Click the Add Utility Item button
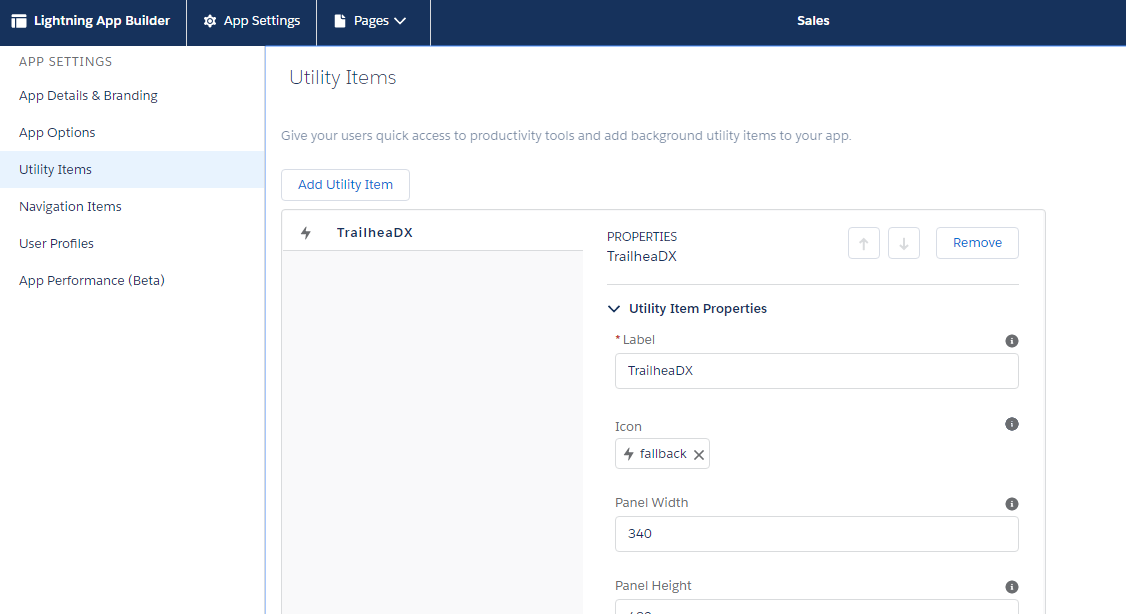 pos(345,185)
